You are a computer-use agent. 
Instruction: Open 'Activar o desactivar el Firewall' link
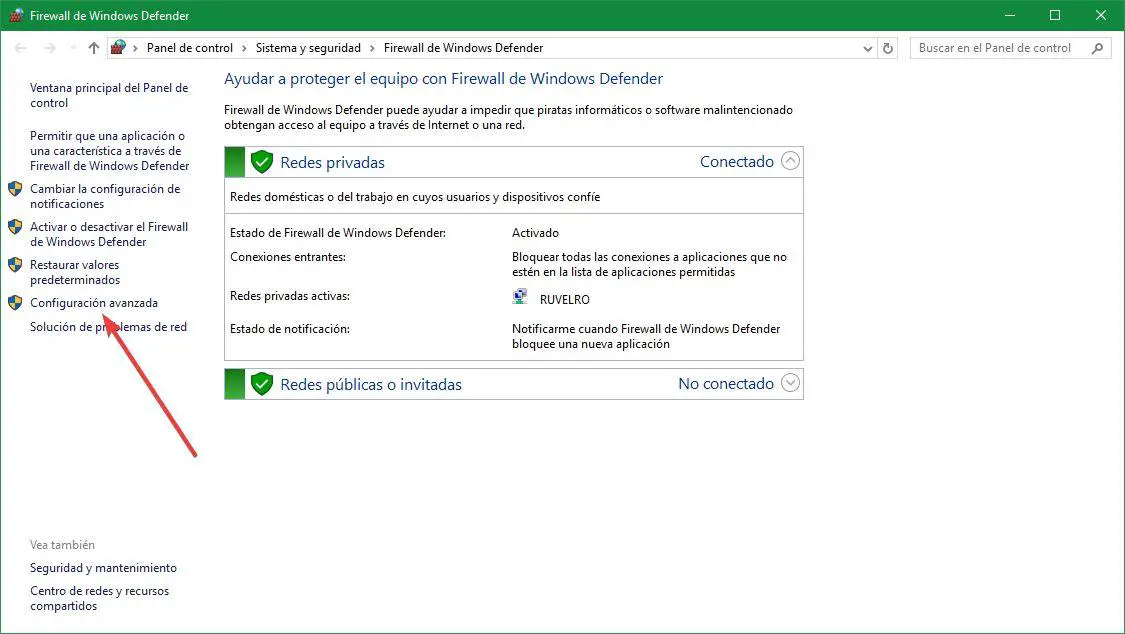point(109,235)
